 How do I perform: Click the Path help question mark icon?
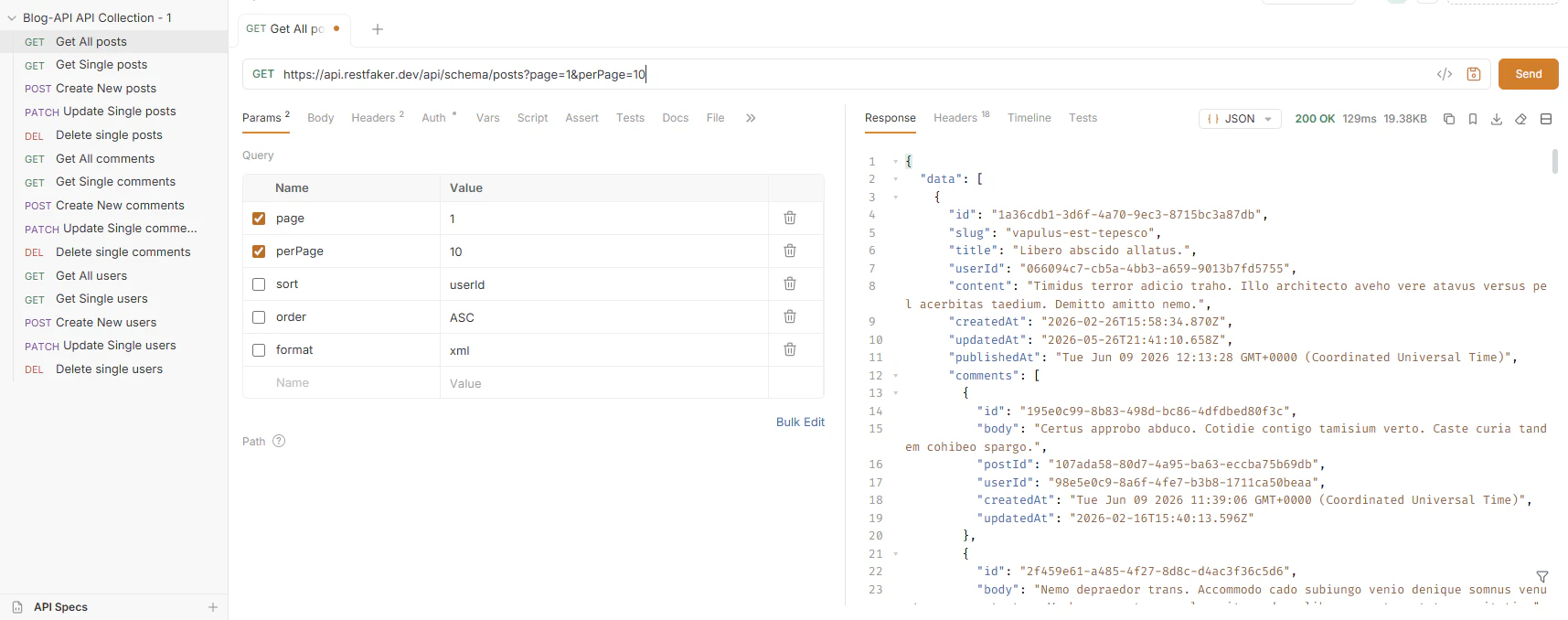click(x=279, y=441)
